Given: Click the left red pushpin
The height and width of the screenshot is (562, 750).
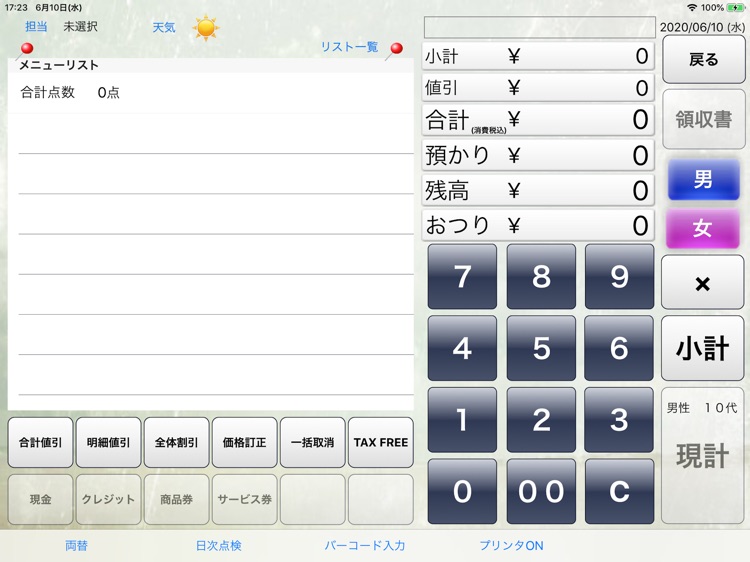Looking at the screenshot, I should 26,49.
